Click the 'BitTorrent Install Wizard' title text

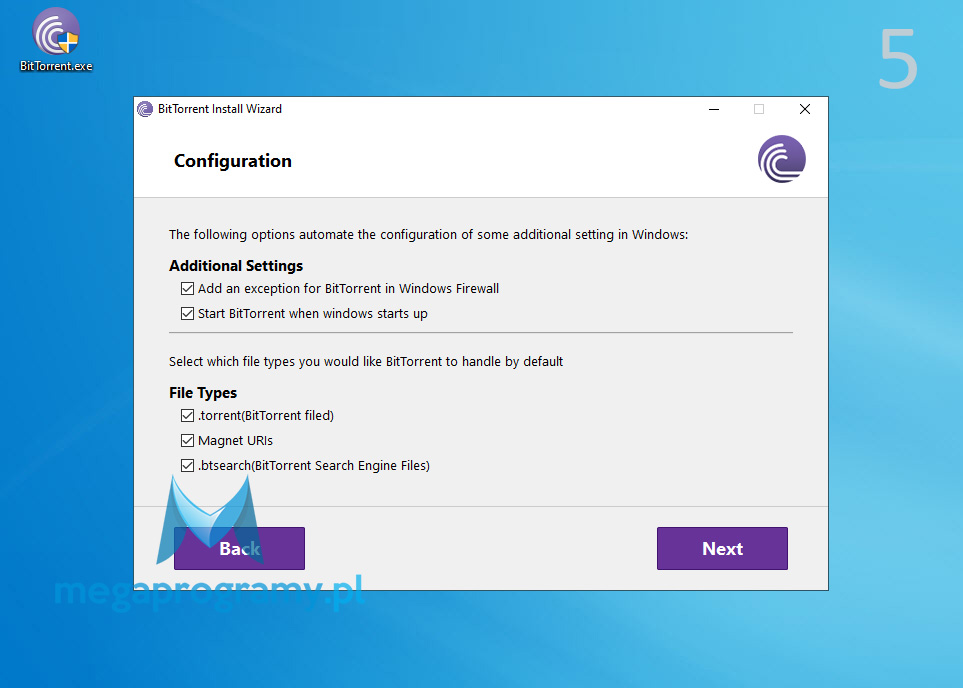click(x=220, y=109)
